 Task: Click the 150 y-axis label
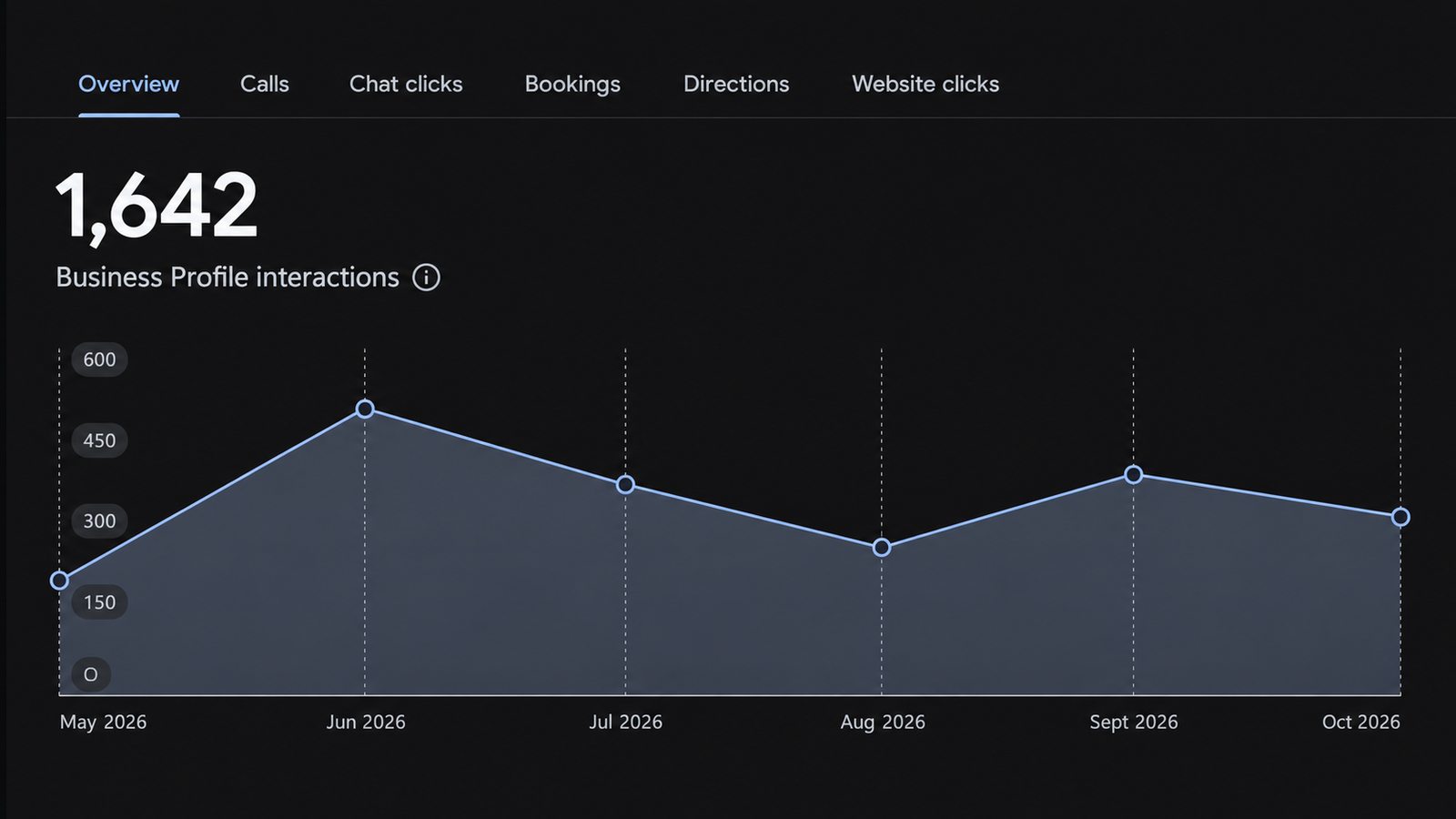coord(99,602)
